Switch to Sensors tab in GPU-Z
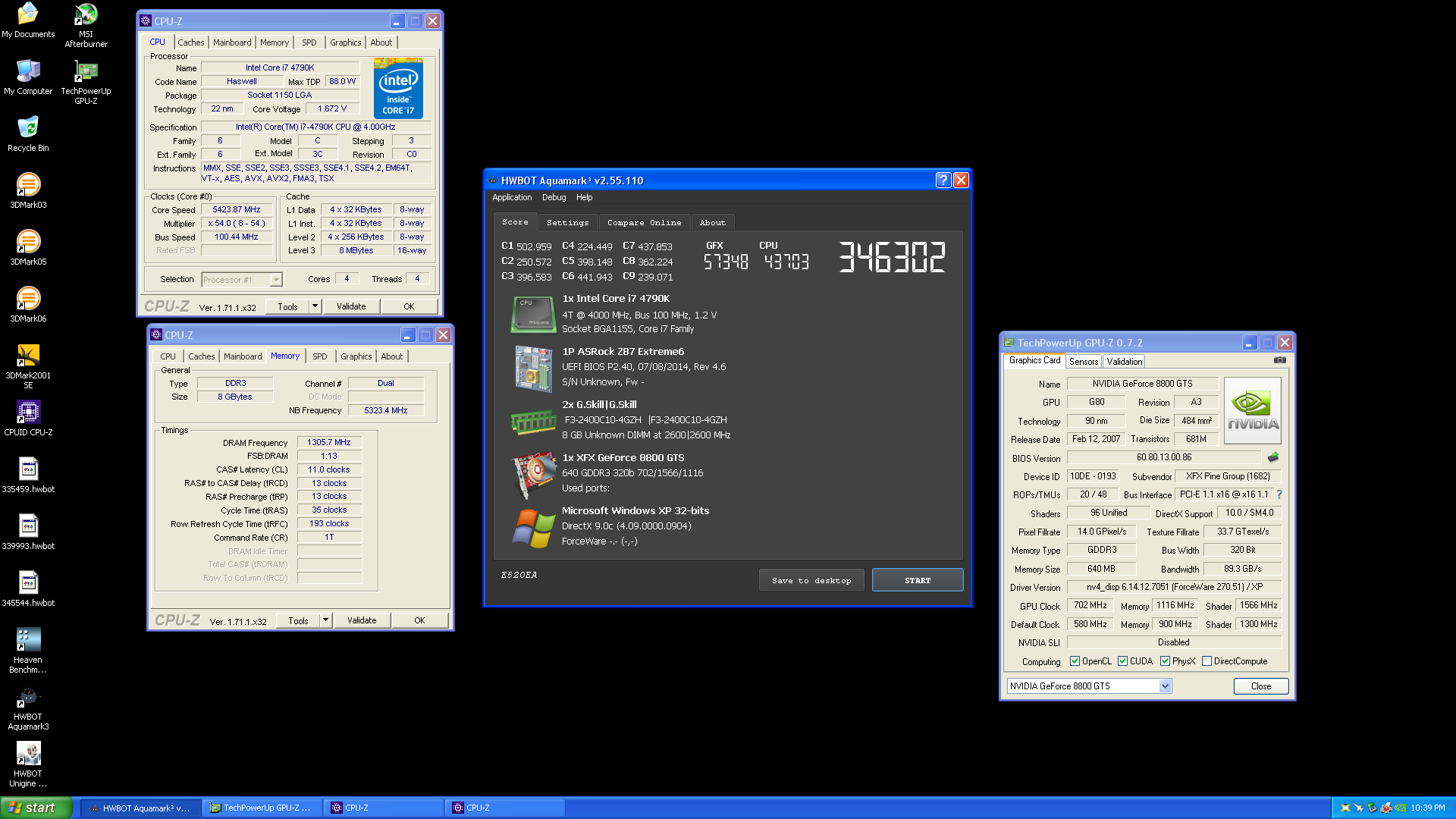 [1084, 362]
